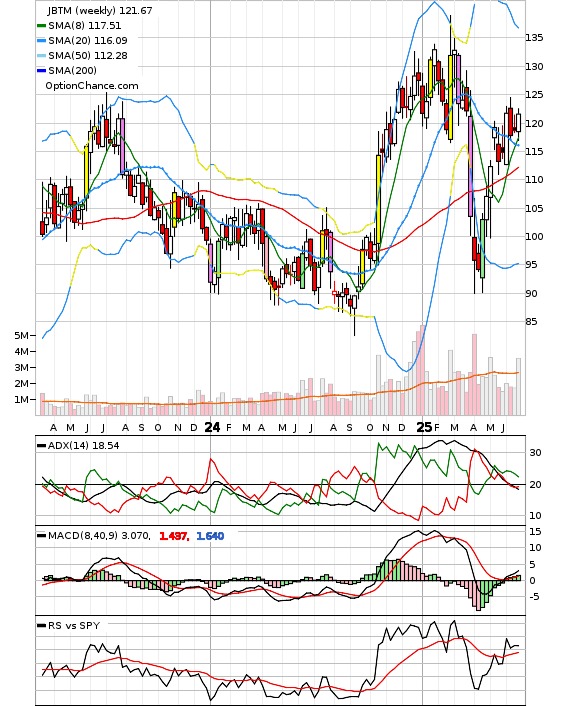Click the green SMA(8) legend swatch
This screenshot has height=706, width=566.
[x=41, y=26]
